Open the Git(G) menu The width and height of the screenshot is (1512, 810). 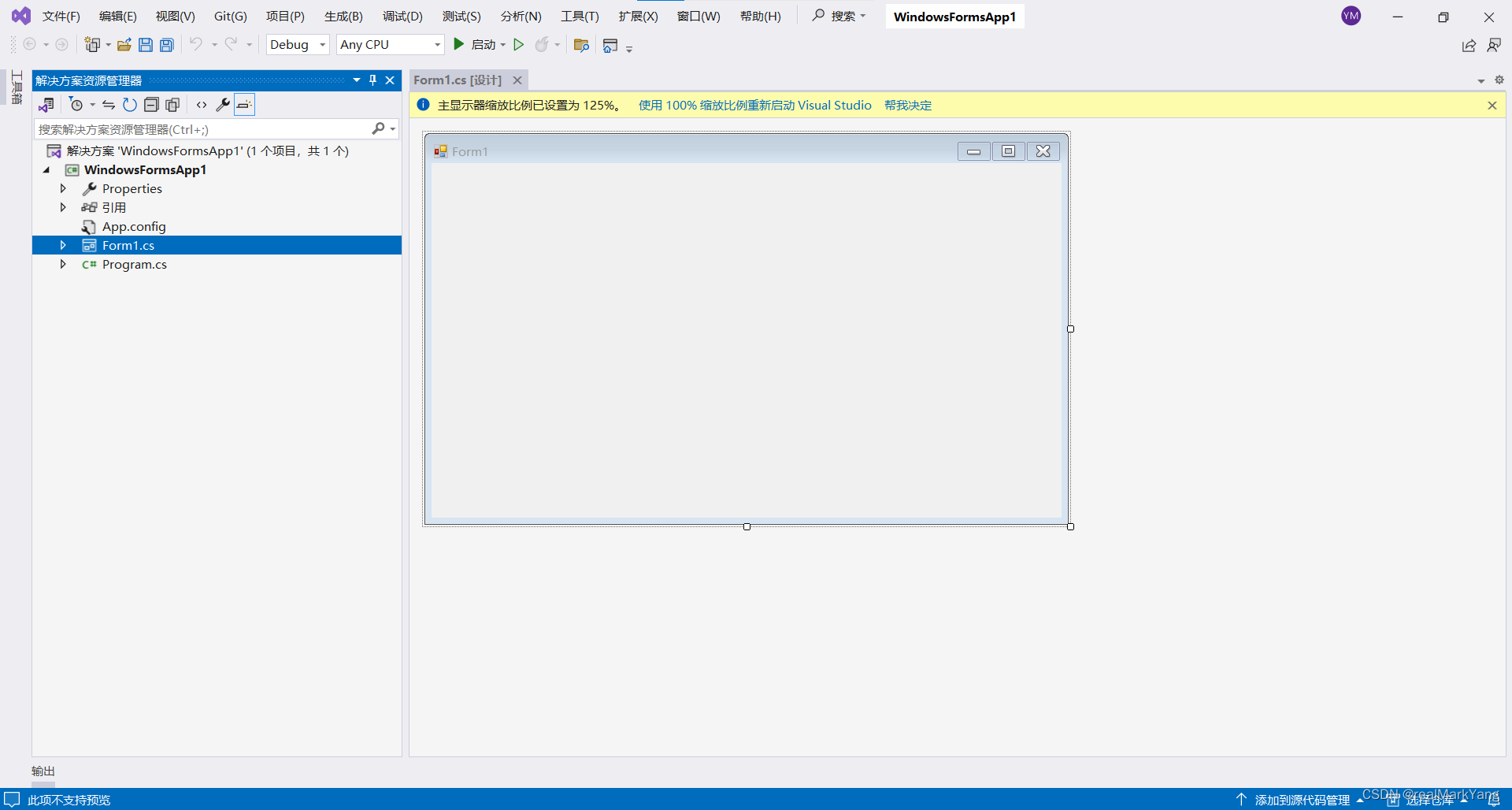pos(231,17)
